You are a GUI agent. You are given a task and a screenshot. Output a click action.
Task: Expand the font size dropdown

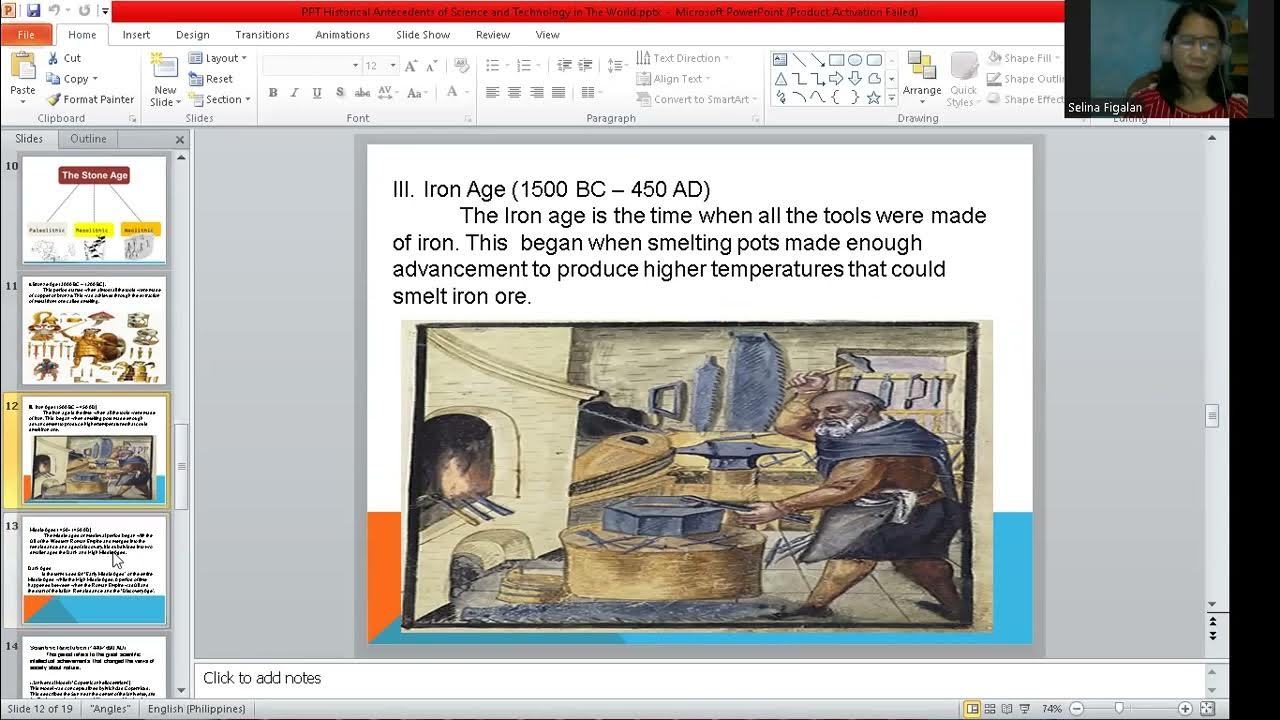point(392,65)
